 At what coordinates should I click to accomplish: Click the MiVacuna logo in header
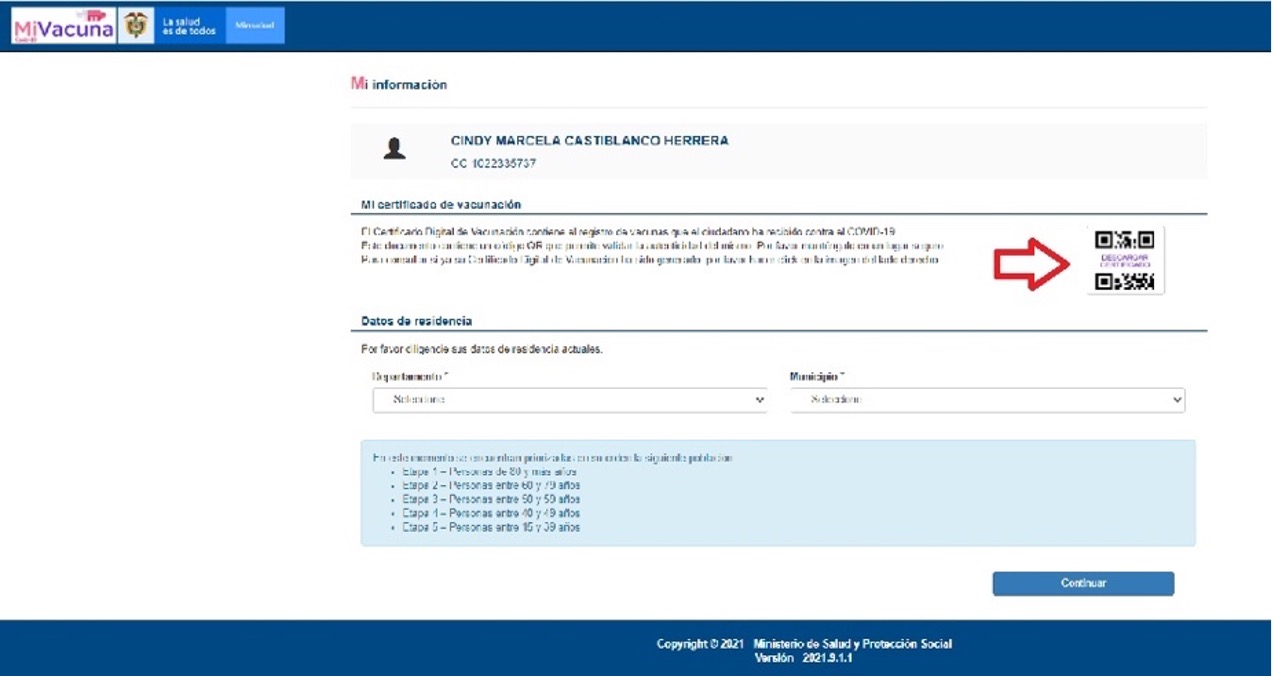point(62,26)
